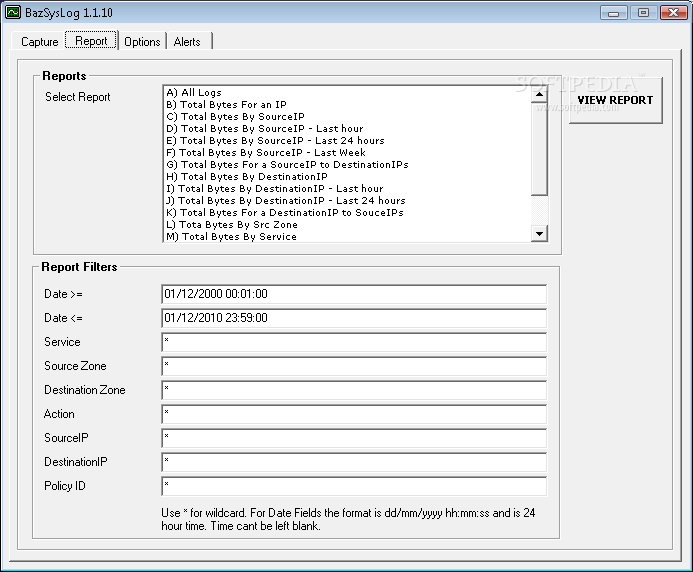Close the BazSysLog window

coord(673,13)
